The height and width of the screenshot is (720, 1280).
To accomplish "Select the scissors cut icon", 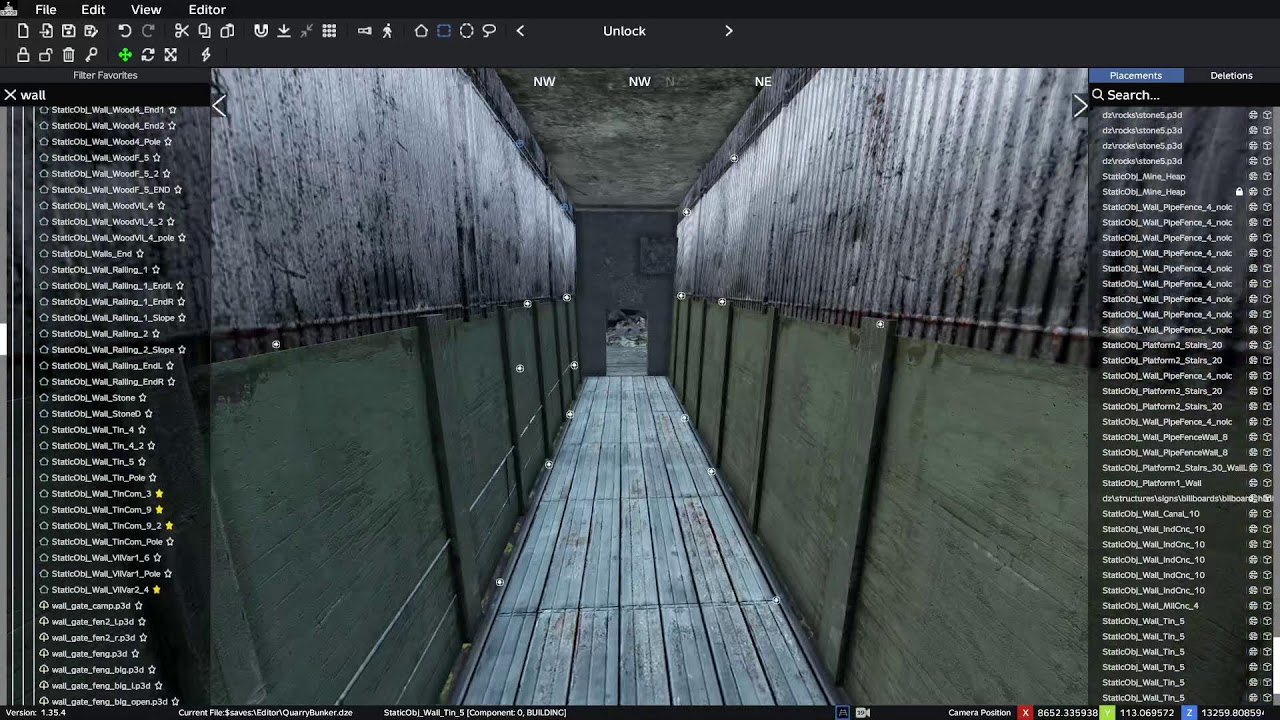I will click(x=181, y=31).
